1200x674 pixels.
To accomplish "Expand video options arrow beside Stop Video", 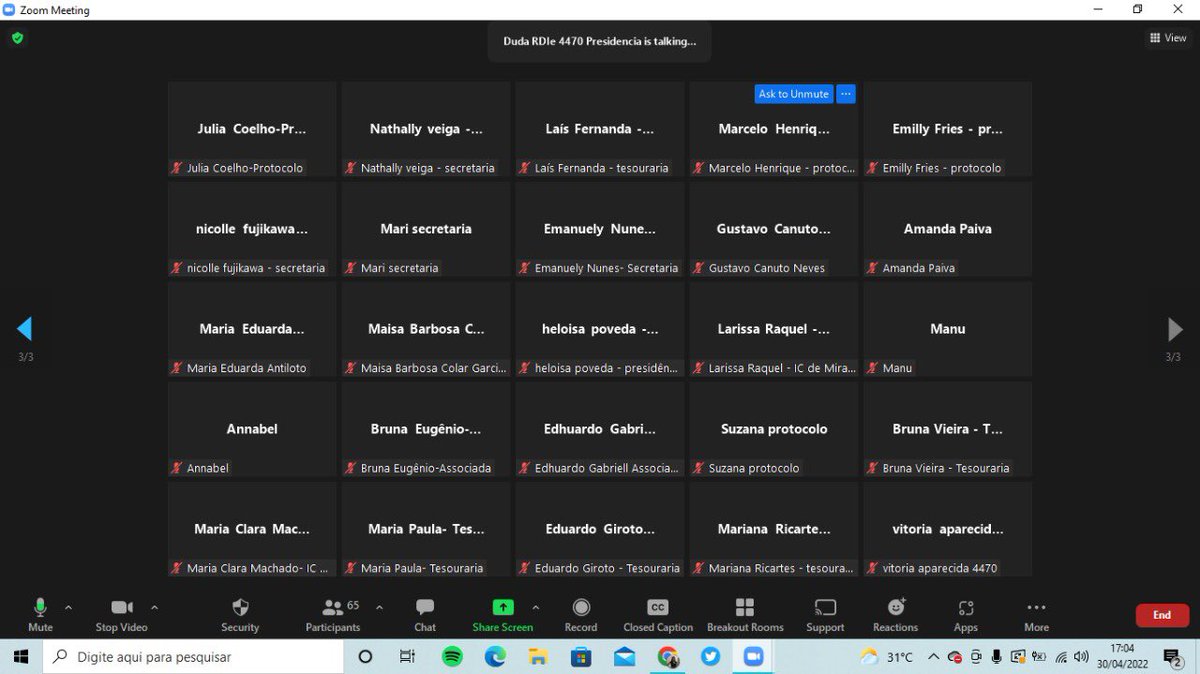I will (154, 607).
